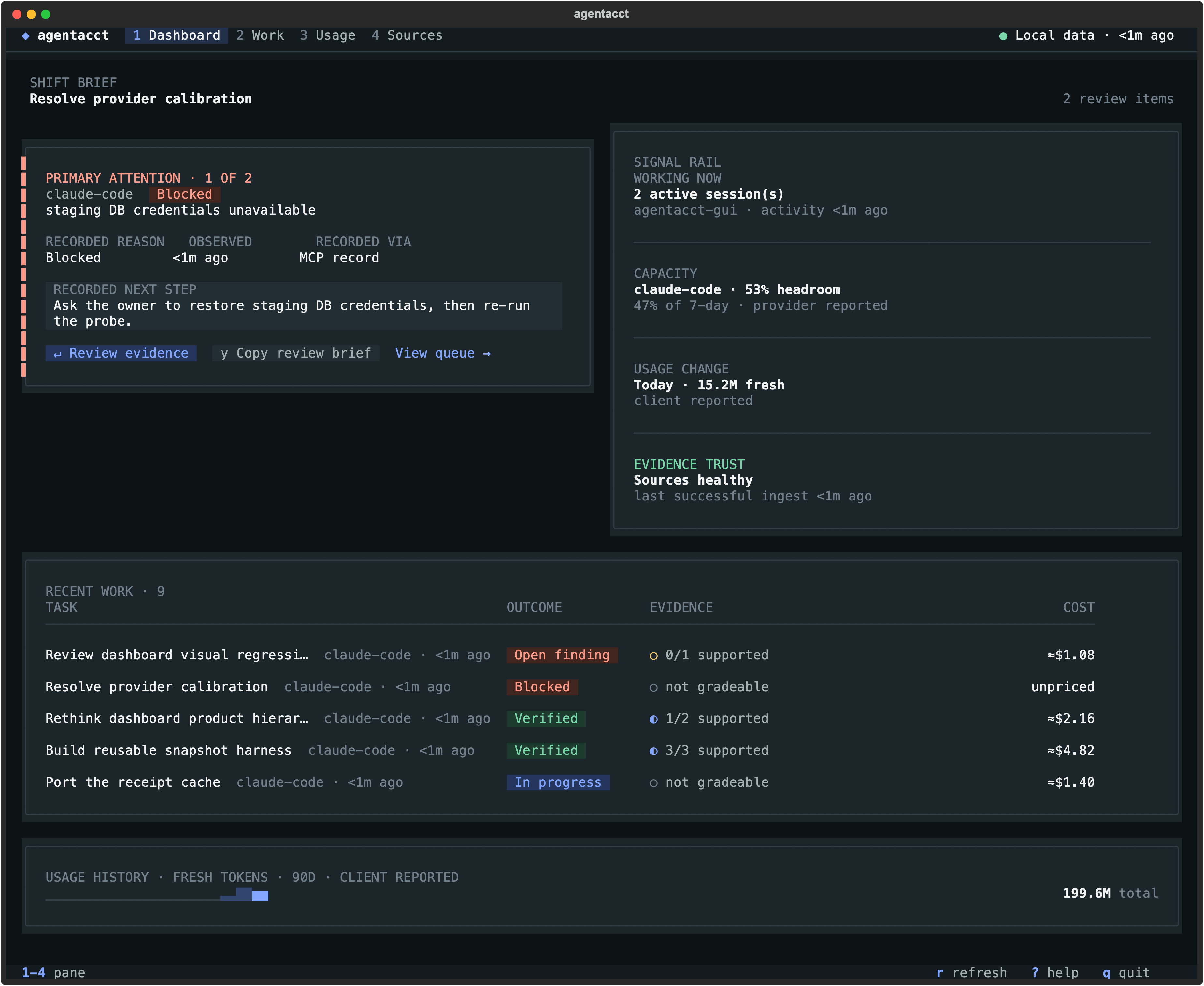1204x986 pixels.
Task: Click the Blocked badge in Primary Attention
Action: (x=184, y=194)
